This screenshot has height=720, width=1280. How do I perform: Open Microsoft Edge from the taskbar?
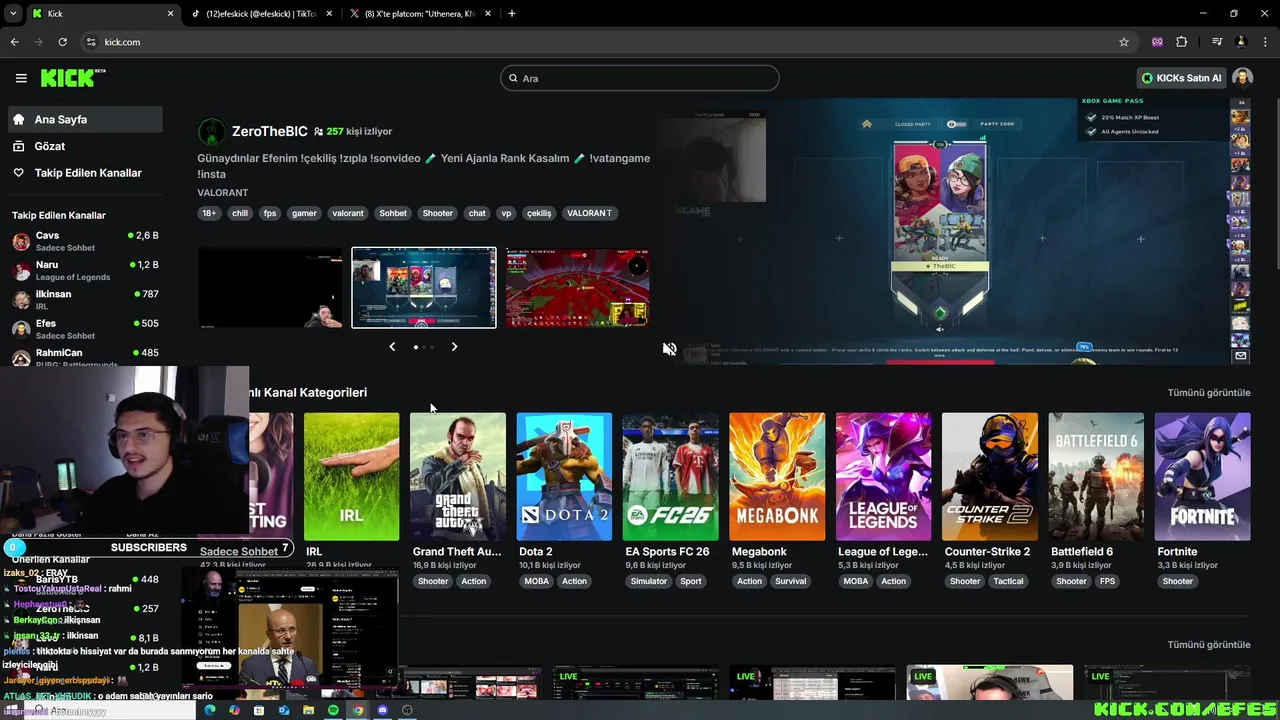210,710
